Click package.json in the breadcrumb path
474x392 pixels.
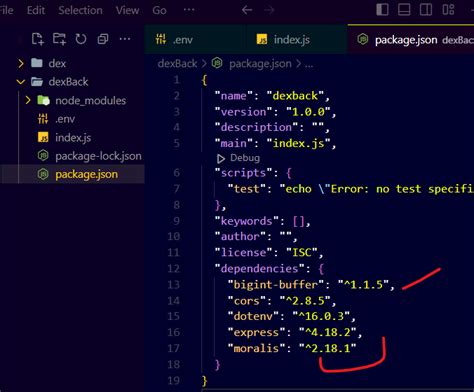pos(260,64)
